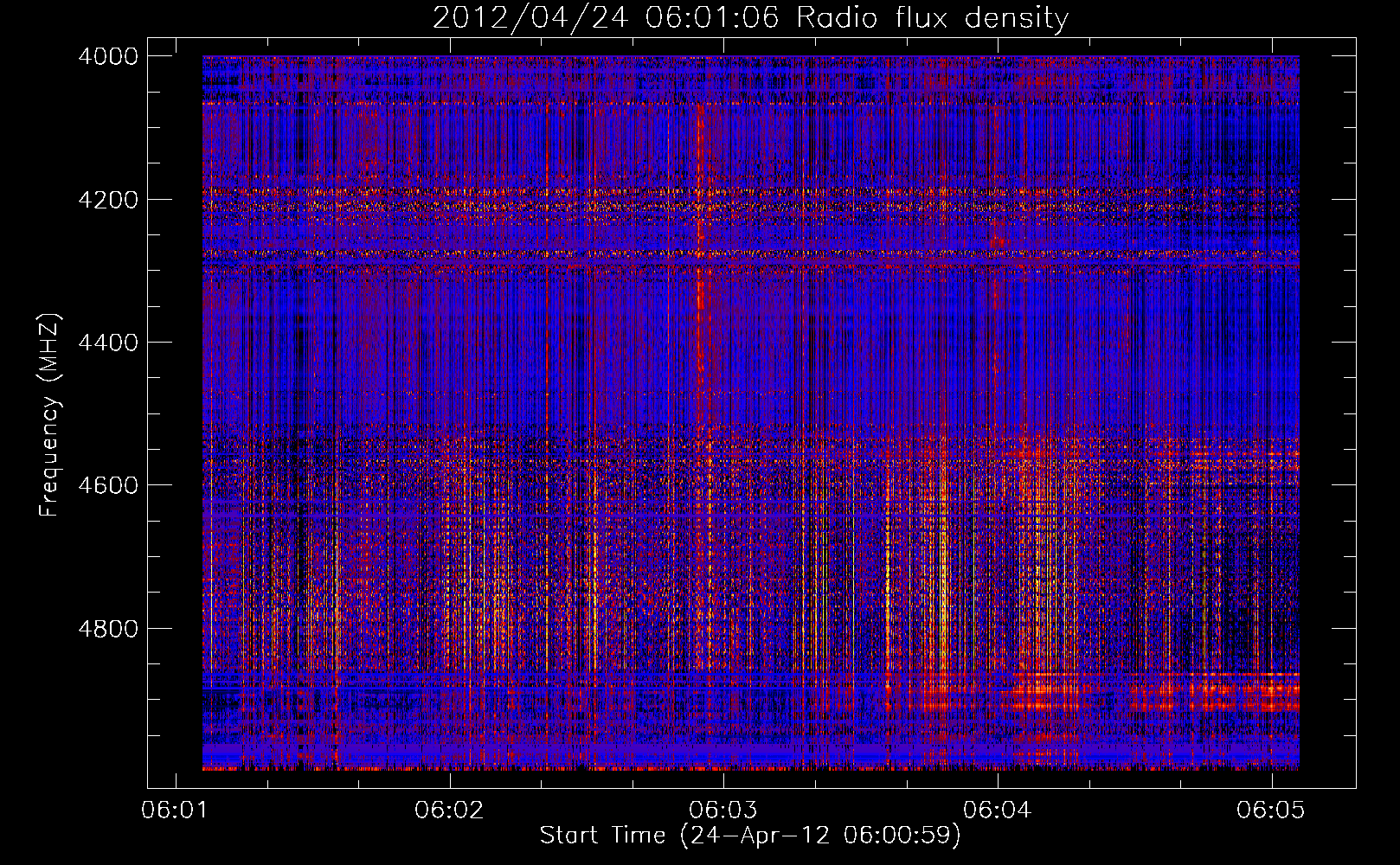Click the 06:02 time tick label
Screen dimensions: 1400x865
coord(450,811)
